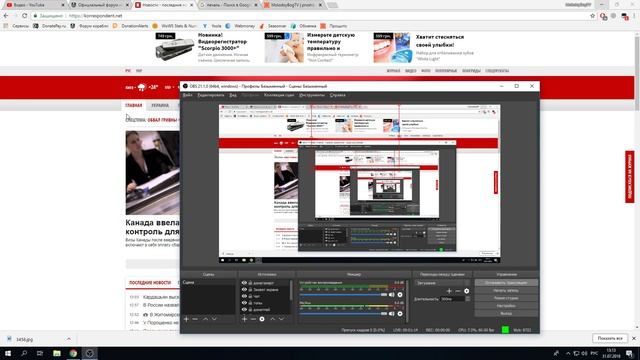The width and height of the screenshot is (640, 360).
Task: Mute the desktop audio device channel
Action: [392, 295]
